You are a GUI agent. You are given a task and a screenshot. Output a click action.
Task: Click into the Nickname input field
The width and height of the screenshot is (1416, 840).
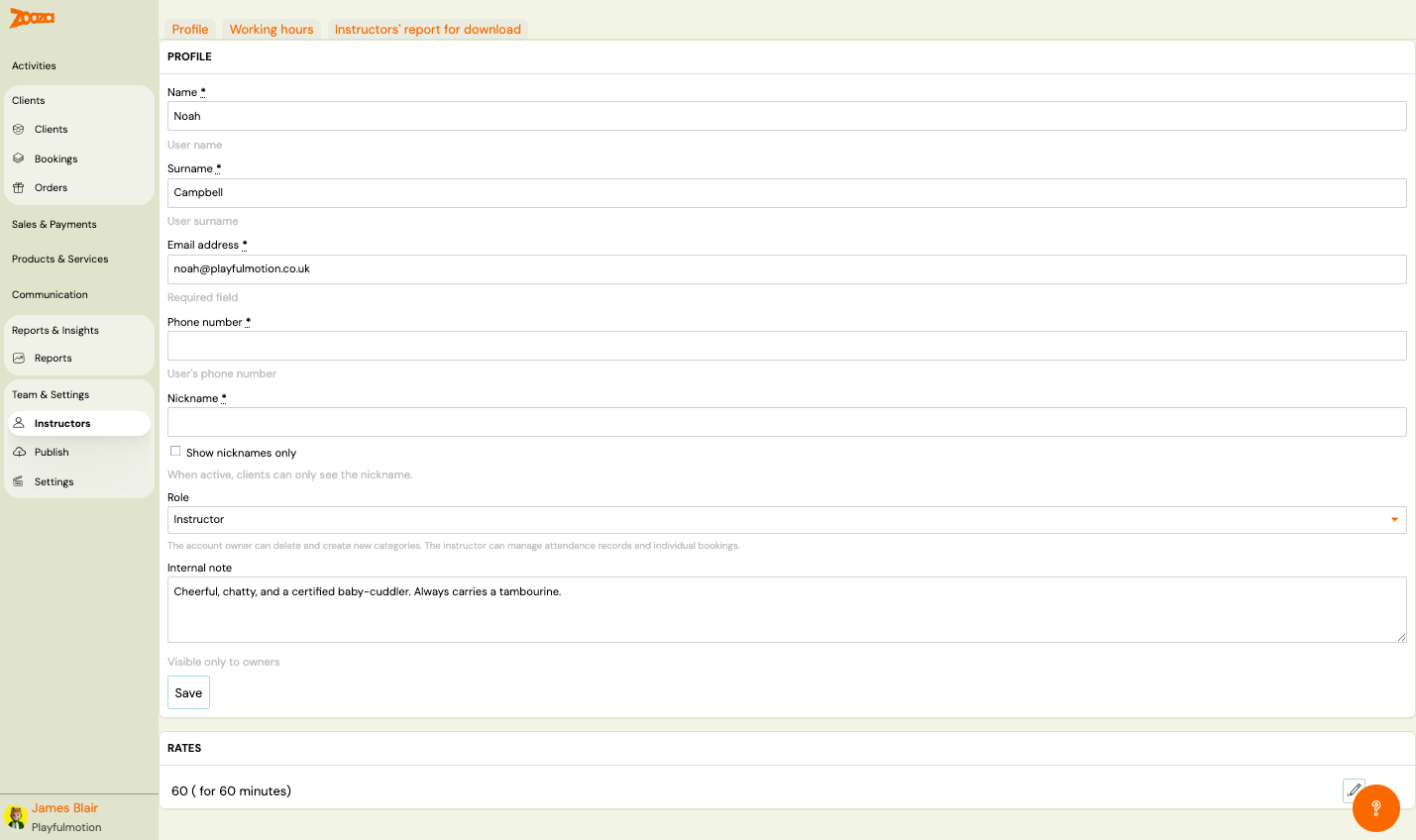tap(786, 422)
